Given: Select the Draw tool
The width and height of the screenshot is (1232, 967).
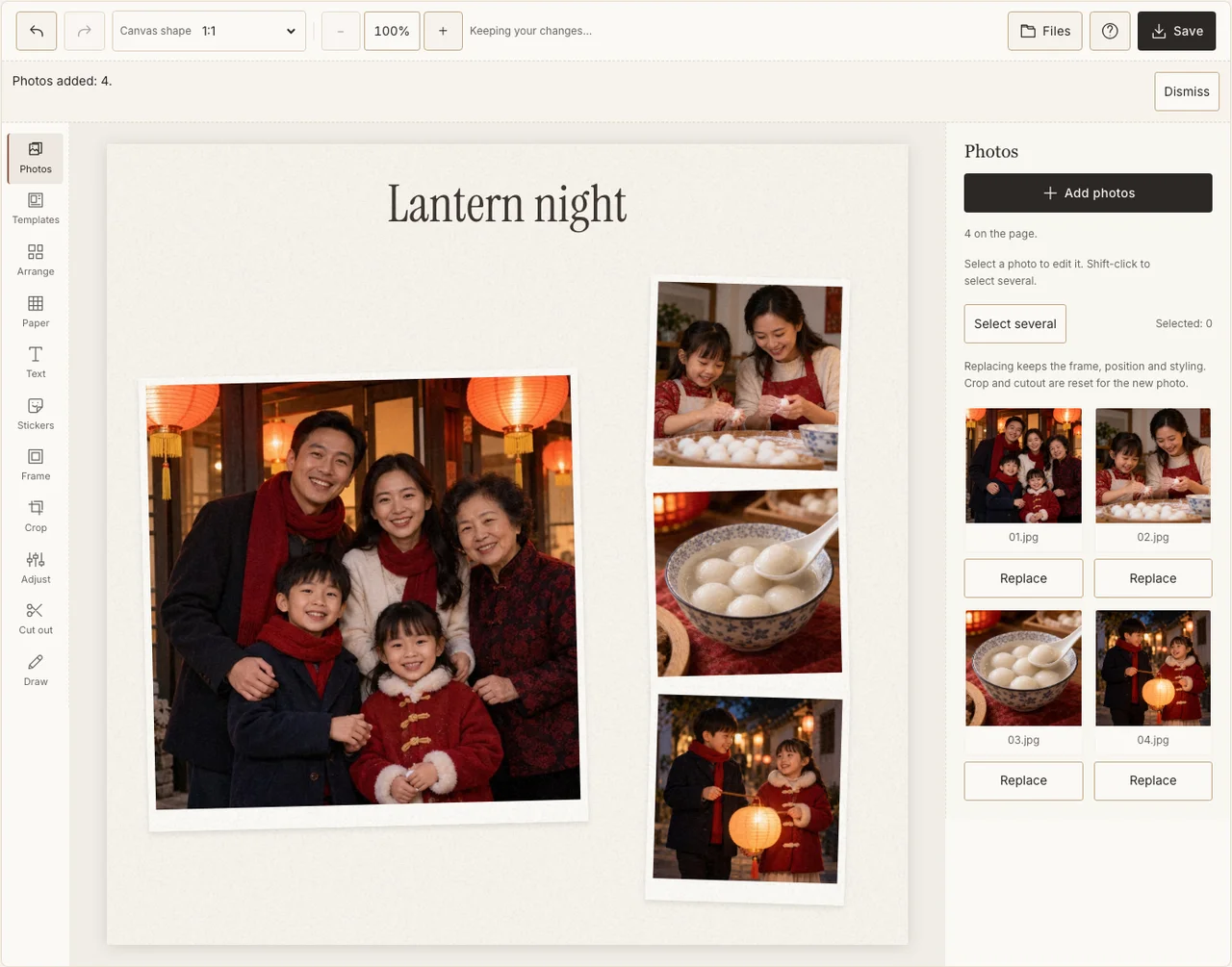Looking at the screenshot, I should 36,670.
